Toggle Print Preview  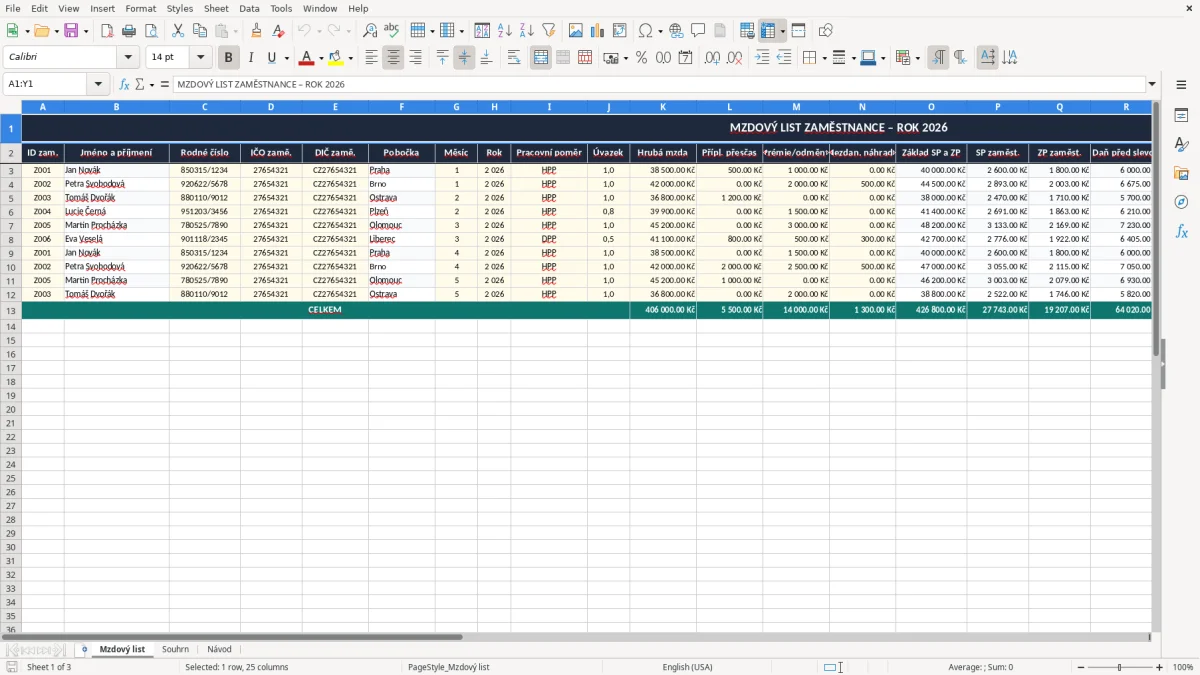point(151,31)
